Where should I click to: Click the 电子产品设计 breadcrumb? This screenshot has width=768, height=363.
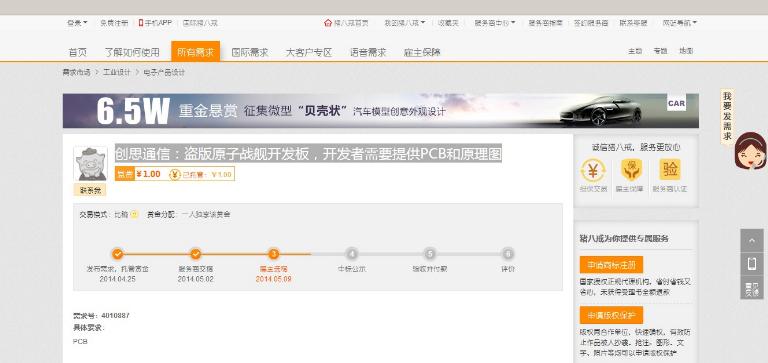click(164, 73)
